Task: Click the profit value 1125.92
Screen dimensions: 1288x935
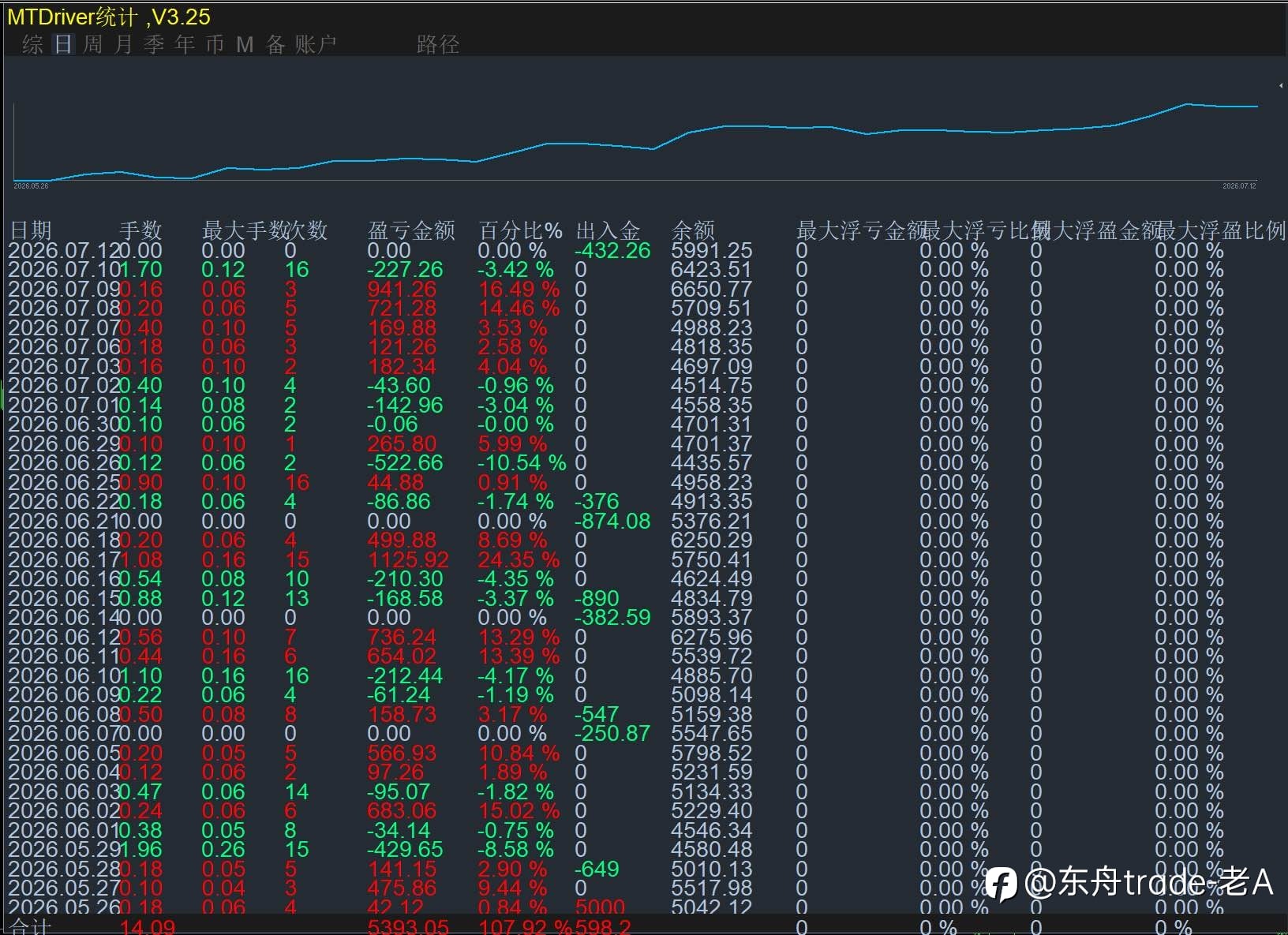Action: click(407, 559)
